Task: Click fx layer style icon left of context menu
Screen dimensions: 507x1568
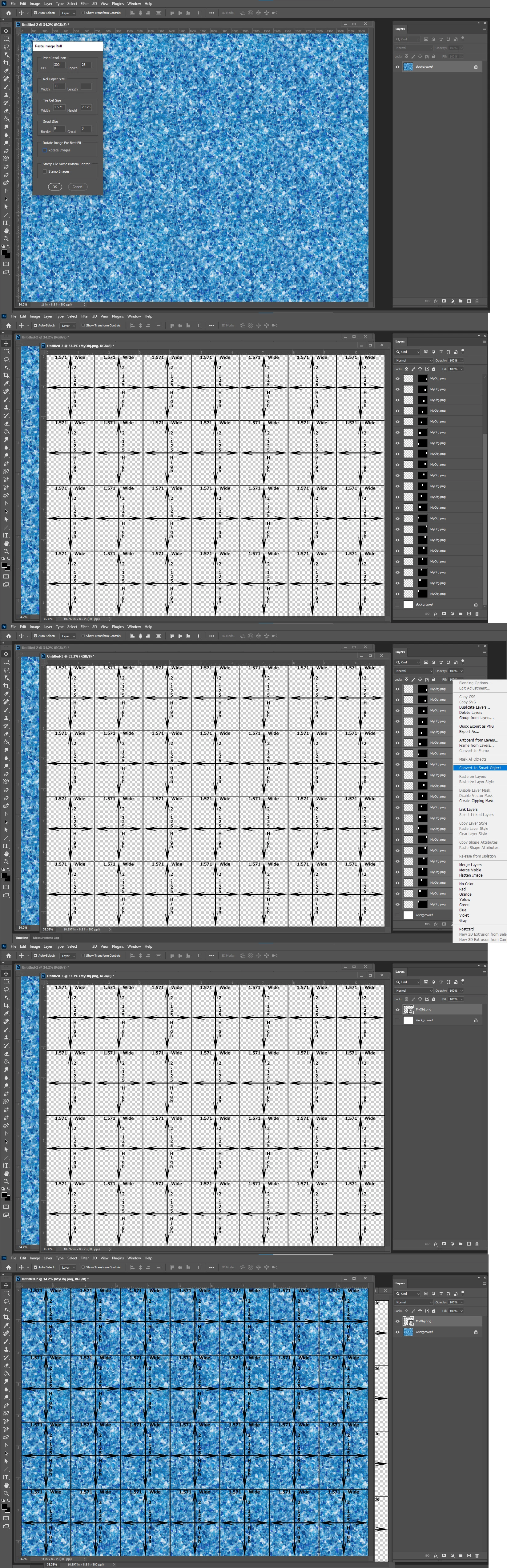Action: [x=436, y=923]
